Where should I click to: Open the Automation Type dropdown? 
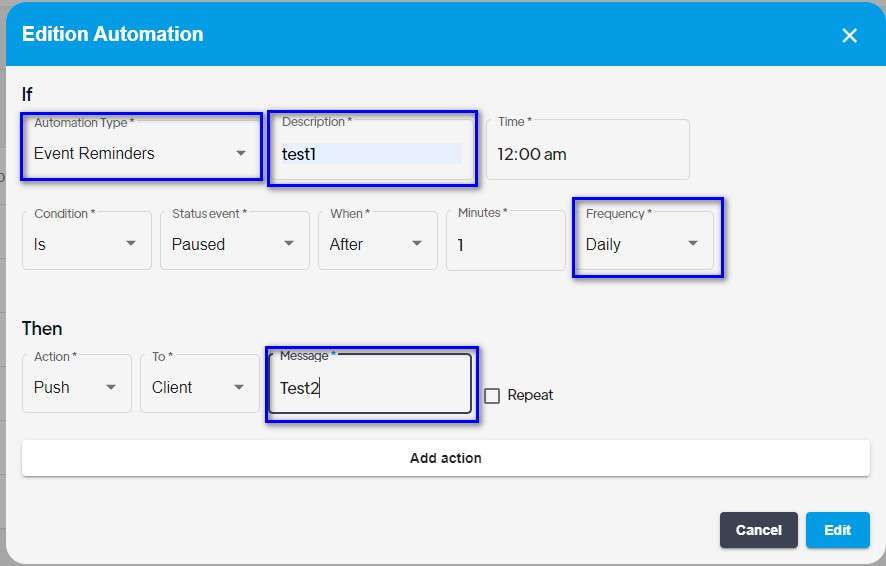(x=141, y=149)
